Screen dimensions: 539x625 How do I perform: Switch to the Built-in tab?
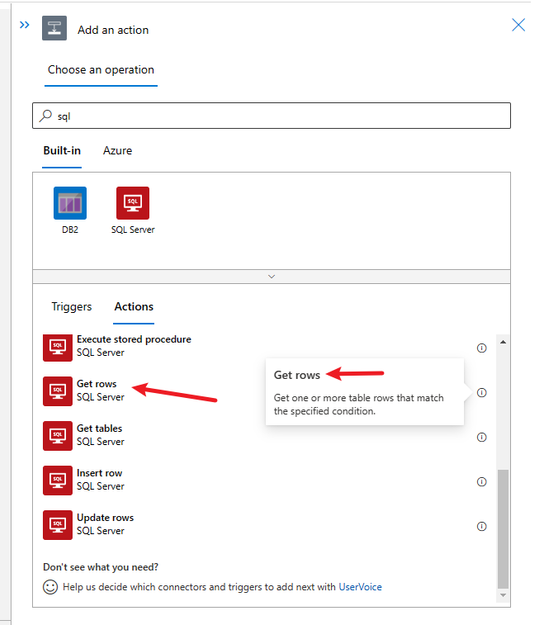click(x=62, y=151)
